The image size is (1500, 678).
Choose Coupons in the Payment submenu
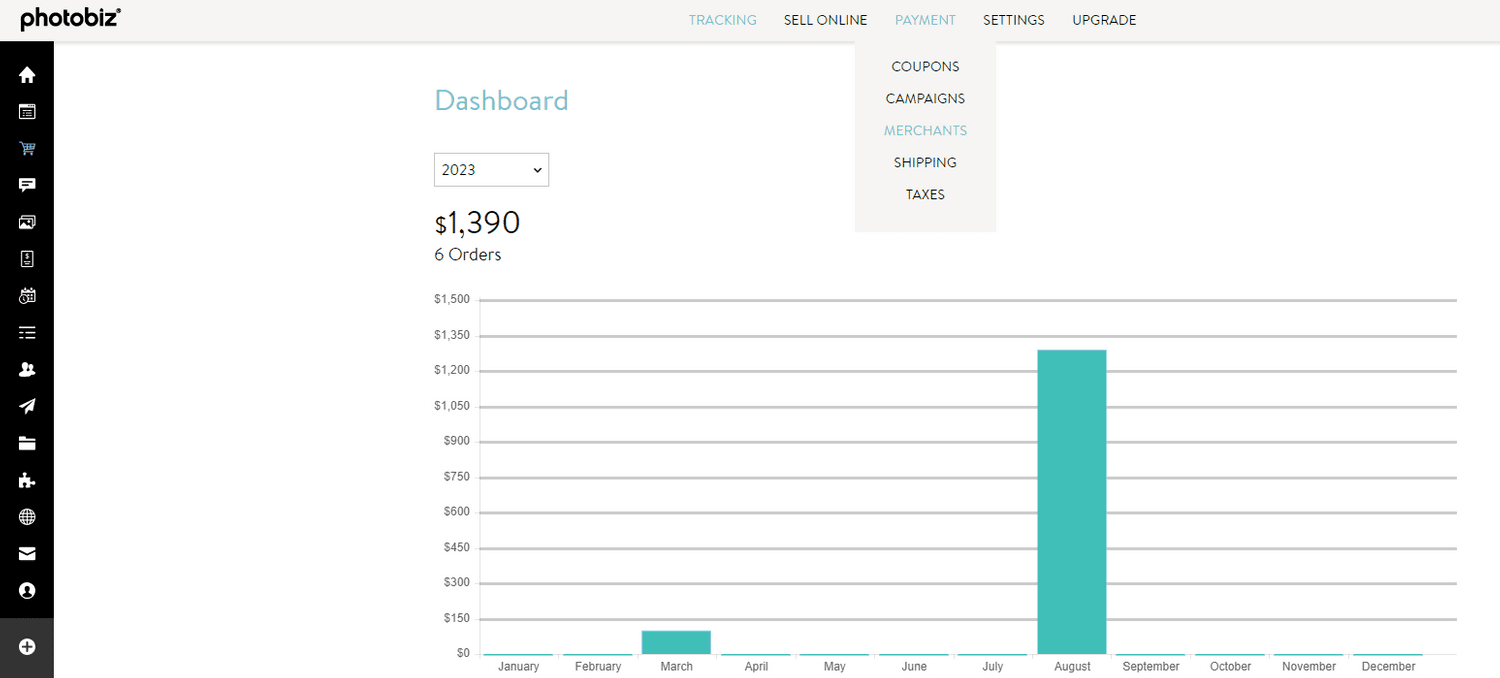[x=925, y=67]
